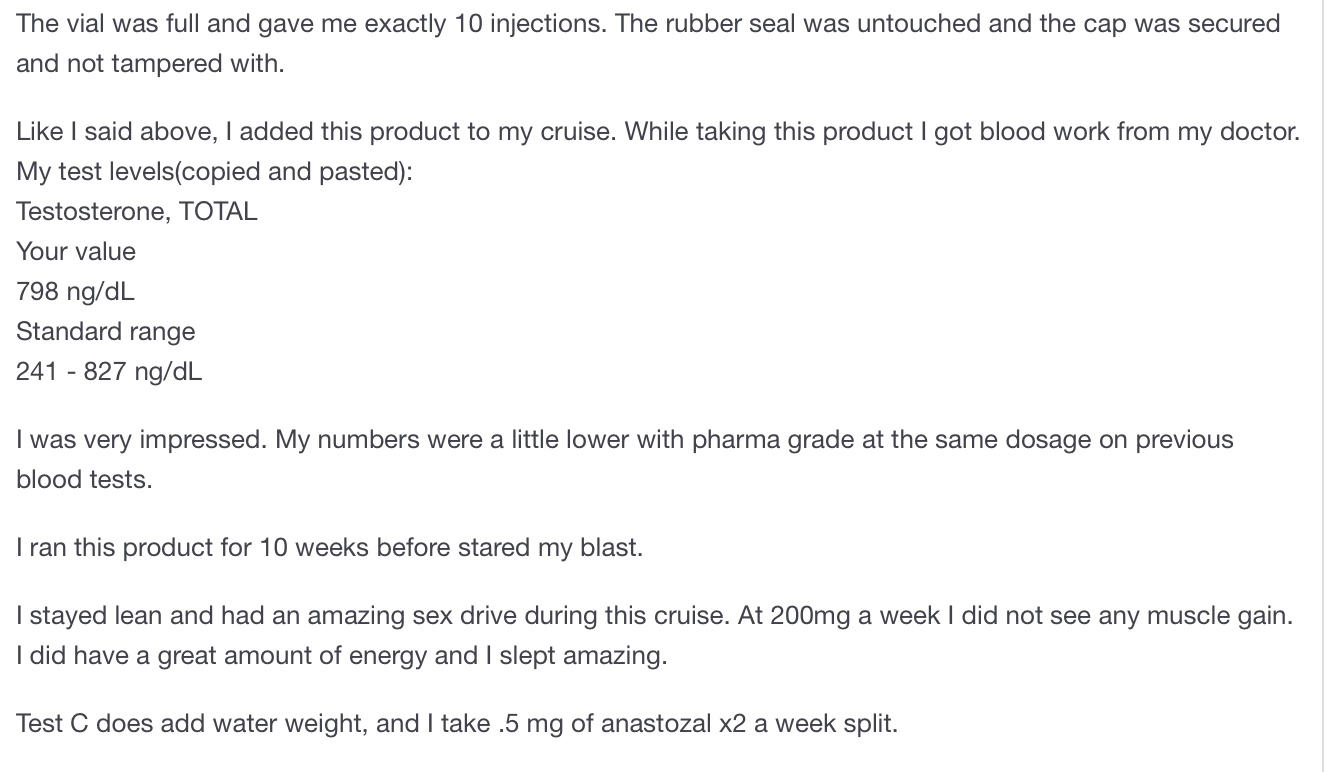
Task: Click the "Your value" label
Action: [x=76, y=251]
